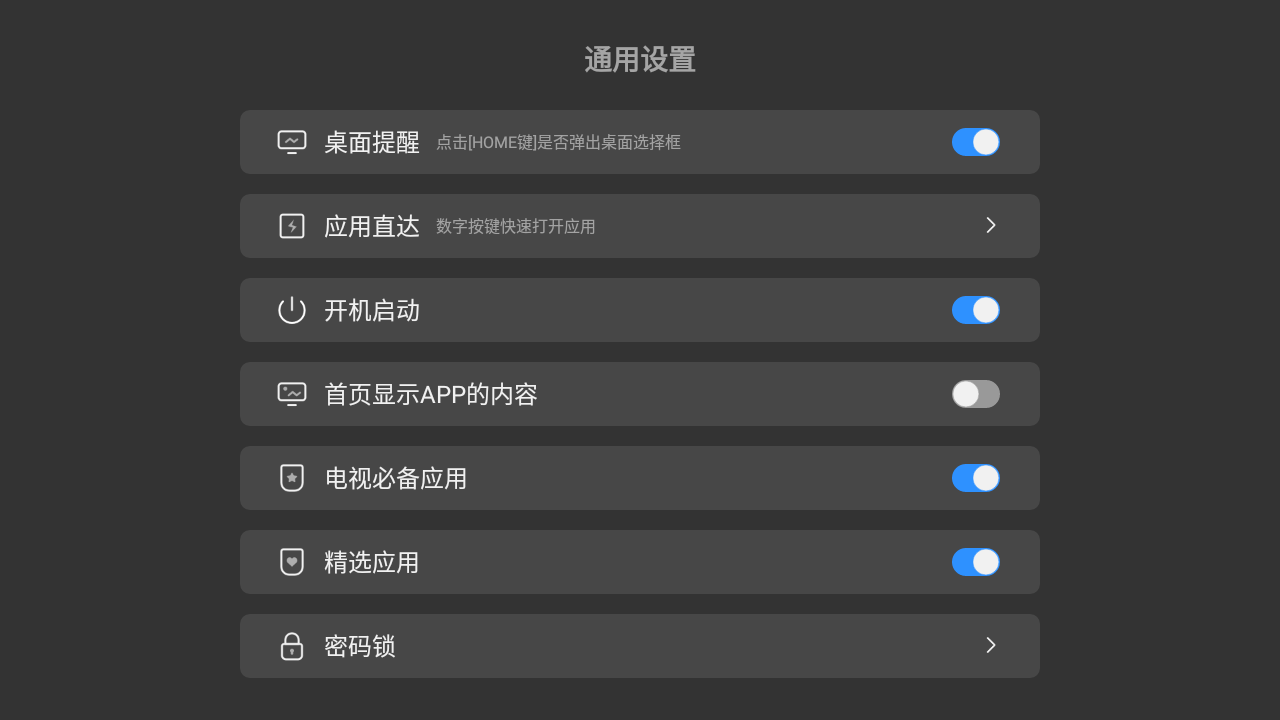This screenshot has height=720, width=1280.
Task: Disable the 桌面提醒 toggle switch
Action: [x=975, y=142]
